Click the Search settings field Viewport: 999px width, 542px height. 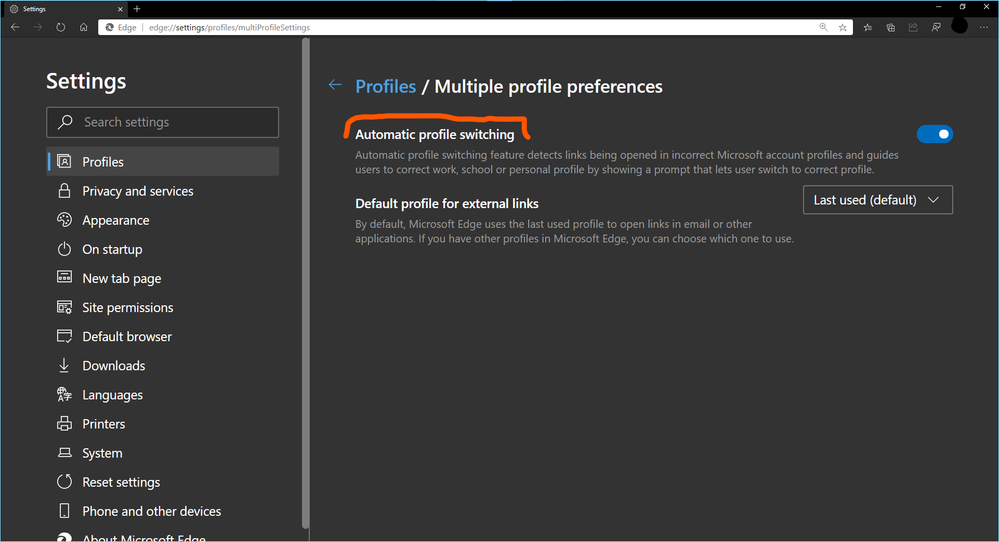tap(162, 122)
